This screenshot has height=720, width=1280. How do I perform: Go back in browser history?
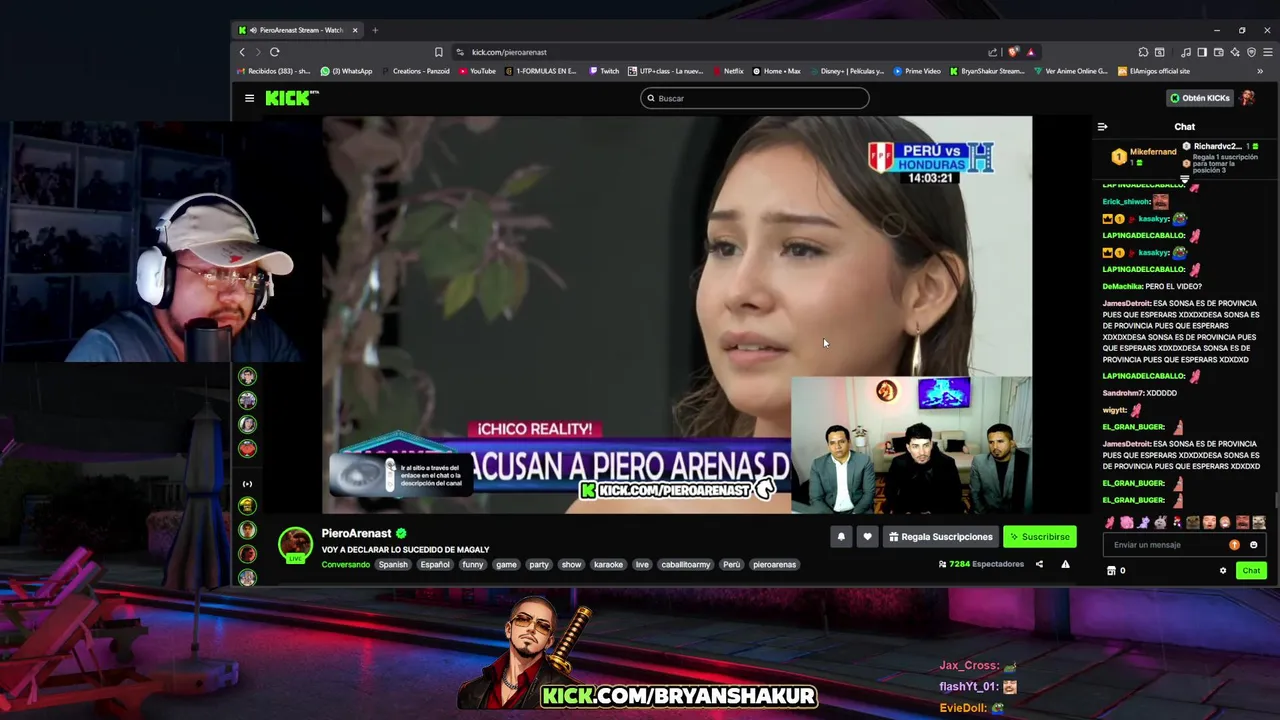[242, 52]
